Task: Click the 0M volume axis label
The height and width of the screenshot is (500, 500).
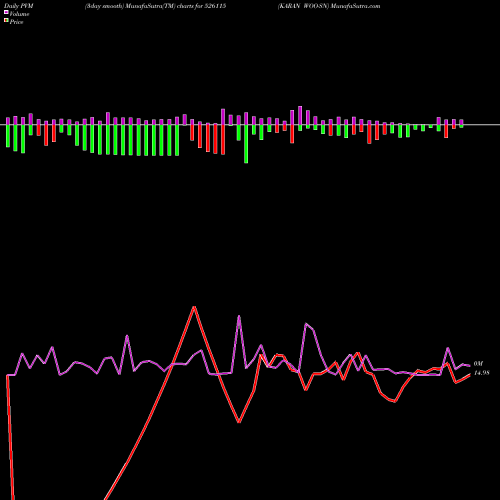Action: click(x=478, y=364)
